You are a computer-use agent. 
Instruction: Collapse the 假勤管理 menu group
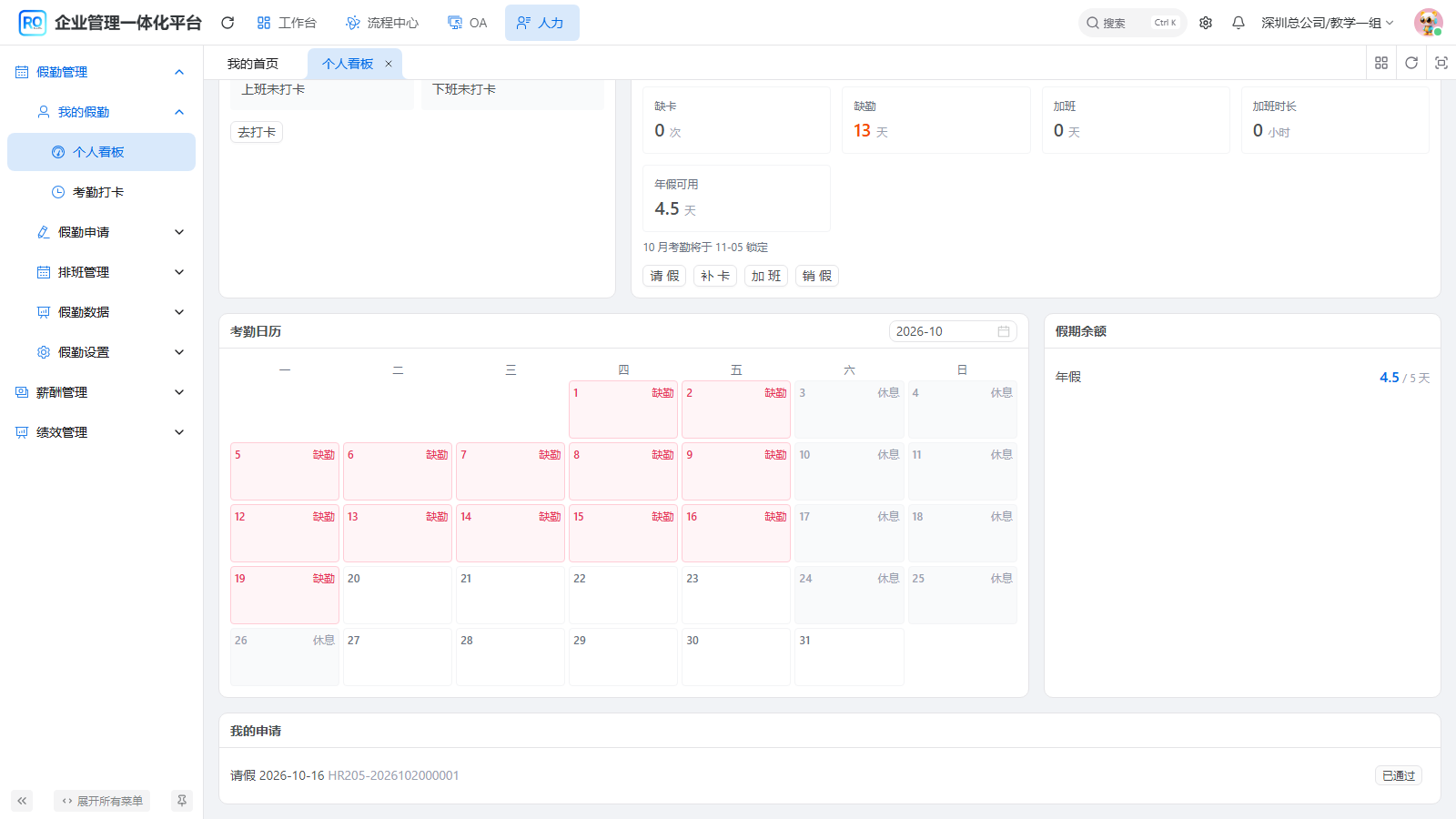coord(101,72)
